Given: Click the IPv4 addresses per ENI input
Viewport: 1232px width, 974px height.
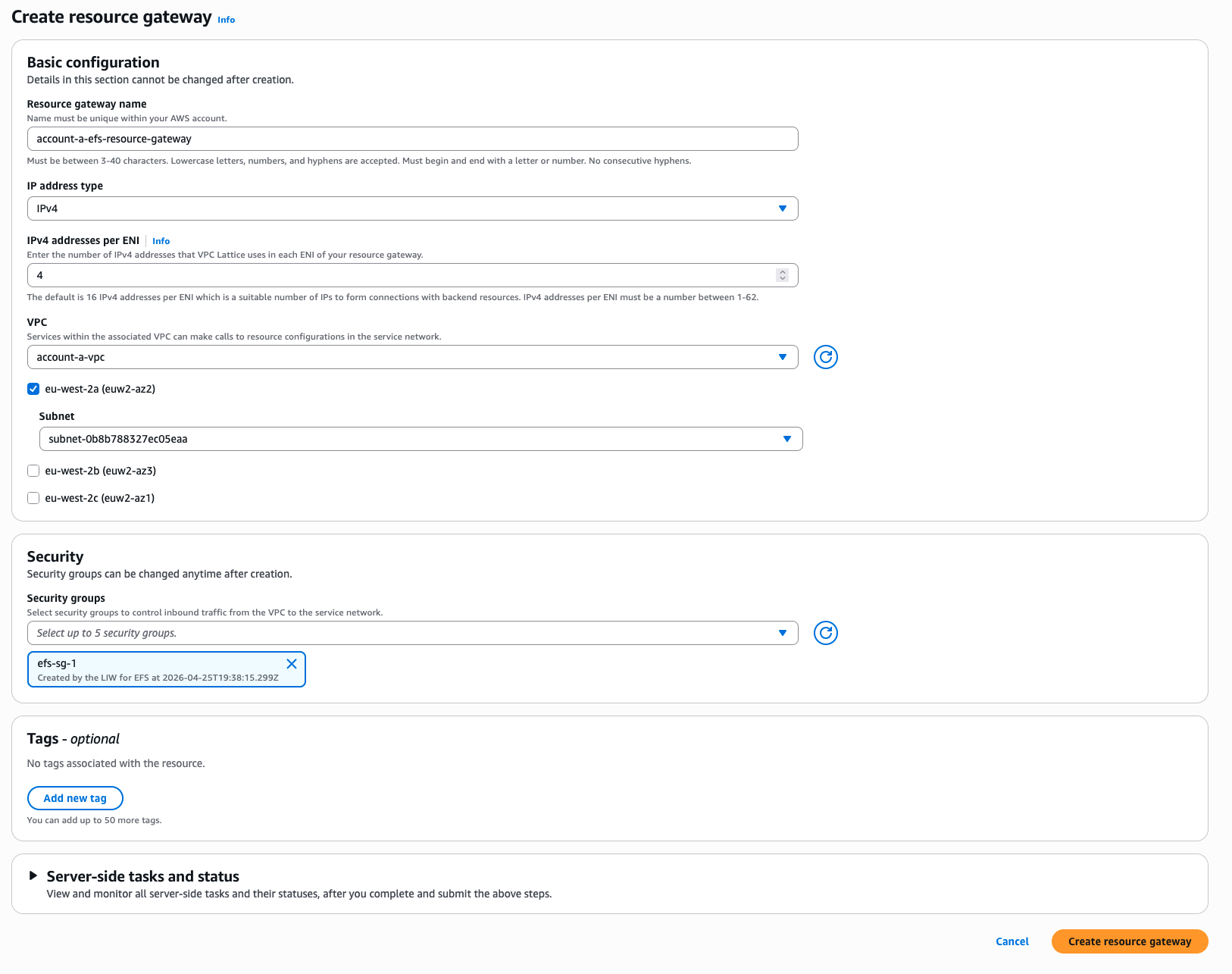Looking at the screenshot, I should tap(402, 275).
